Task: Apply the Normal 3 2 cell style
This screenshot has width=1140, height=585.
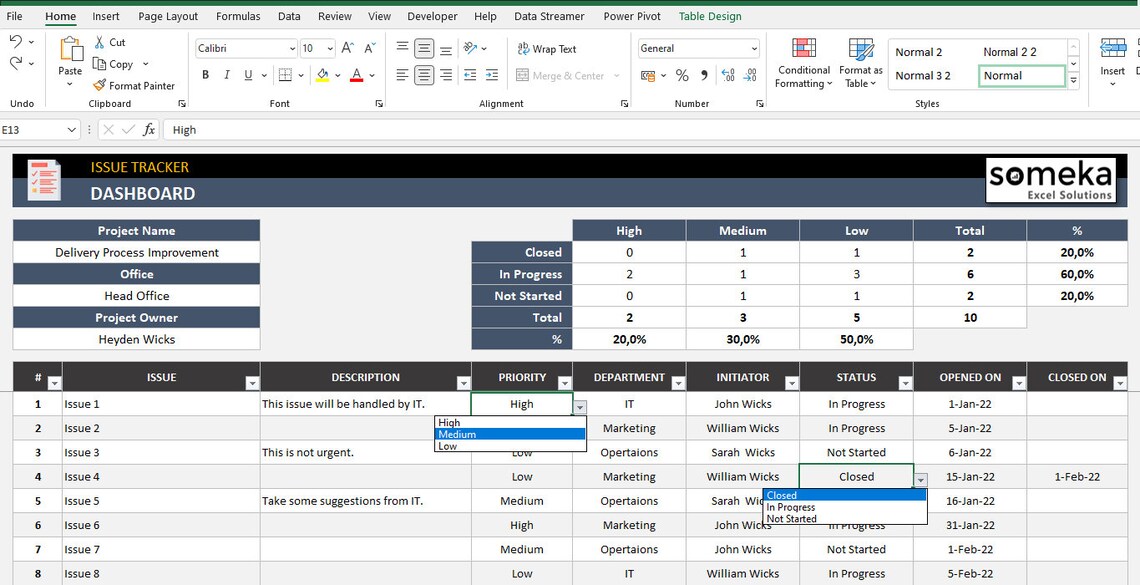Action: click(923, 75)
